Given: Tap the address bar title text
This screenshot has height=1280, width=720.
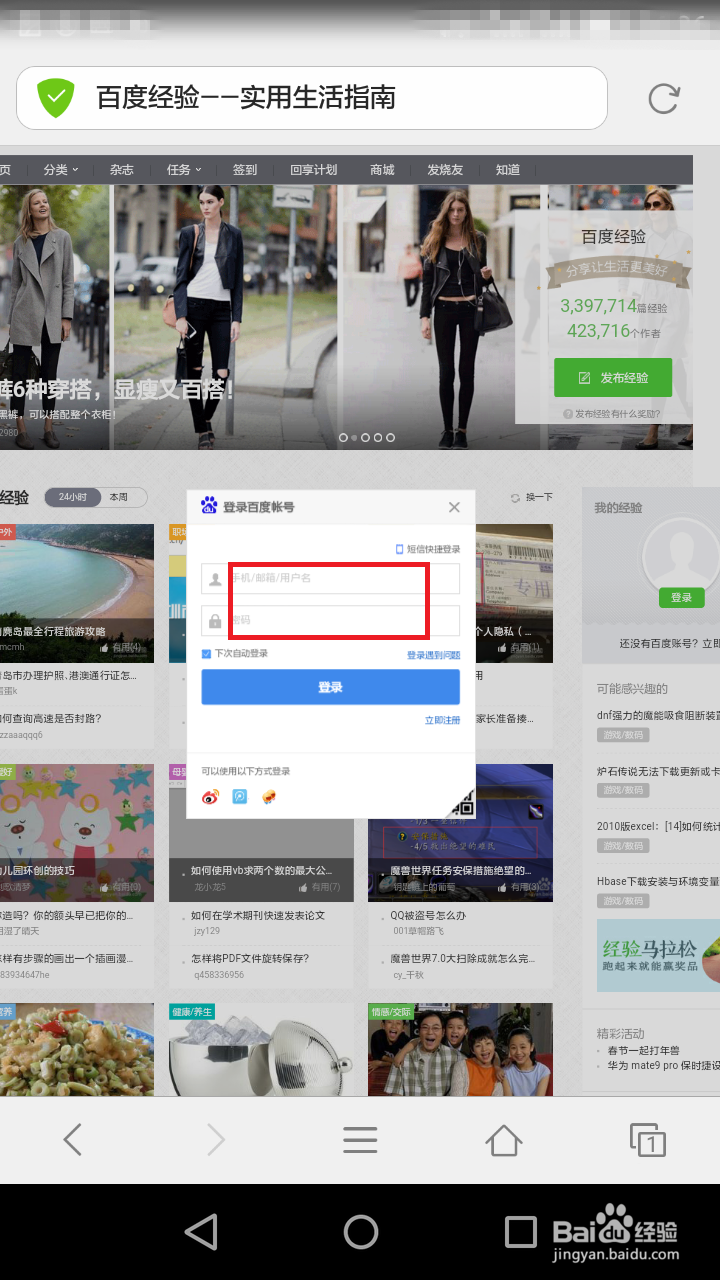Looking at the screenshot, I should pos(246,98).
